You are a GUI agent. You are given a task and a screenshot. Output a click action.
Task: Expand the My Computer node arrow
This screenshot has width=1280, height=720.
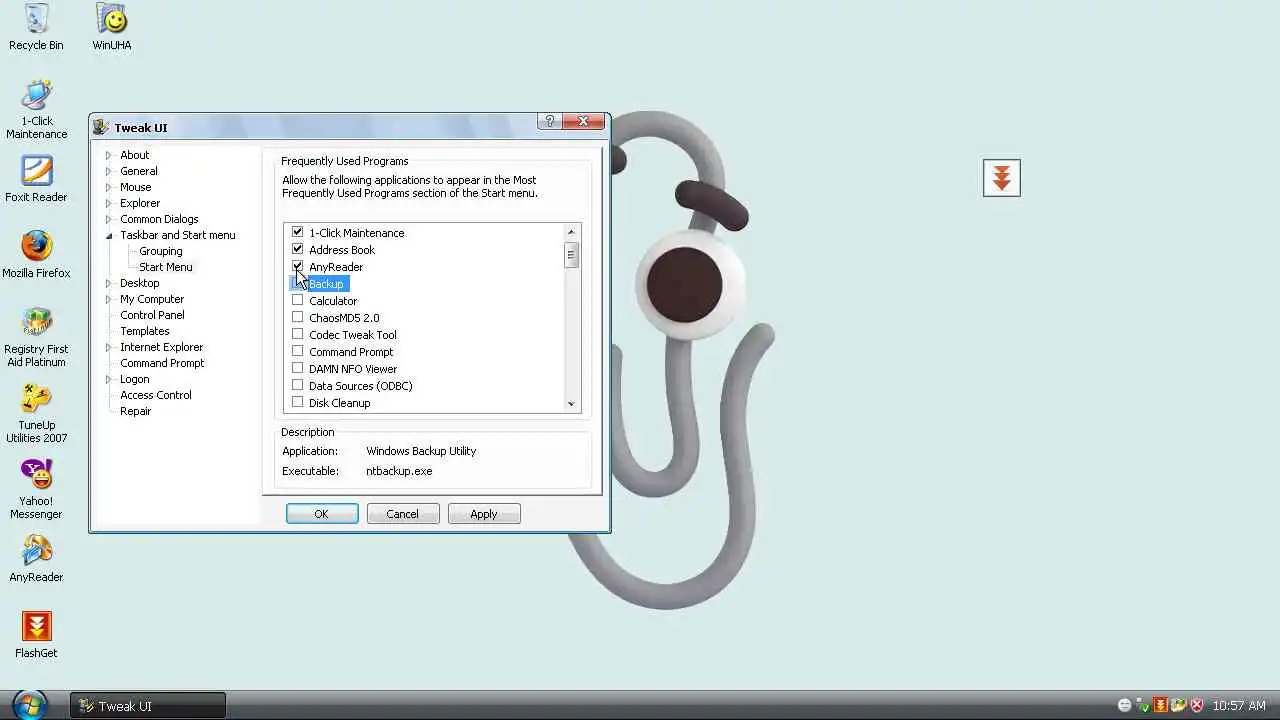[109, 299]
